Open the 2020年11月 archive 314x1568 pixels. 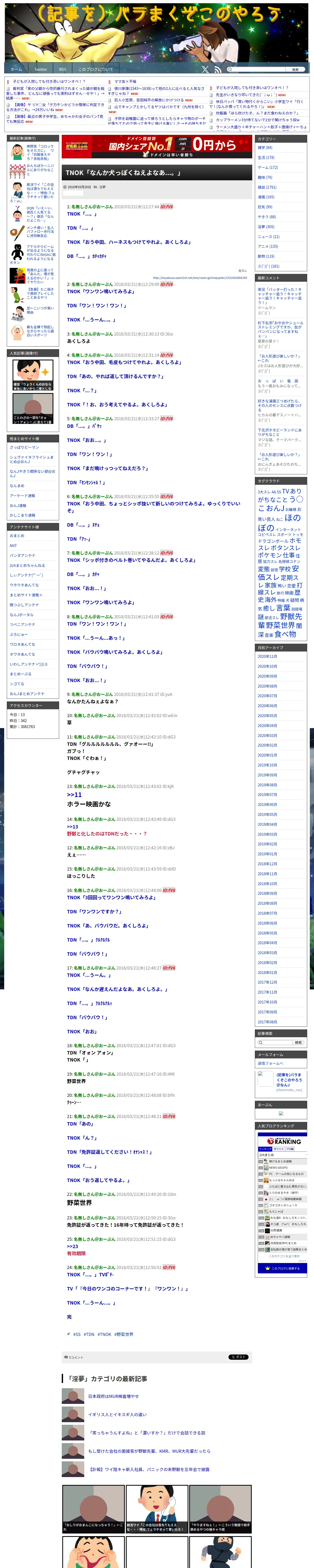click(267, 657)
